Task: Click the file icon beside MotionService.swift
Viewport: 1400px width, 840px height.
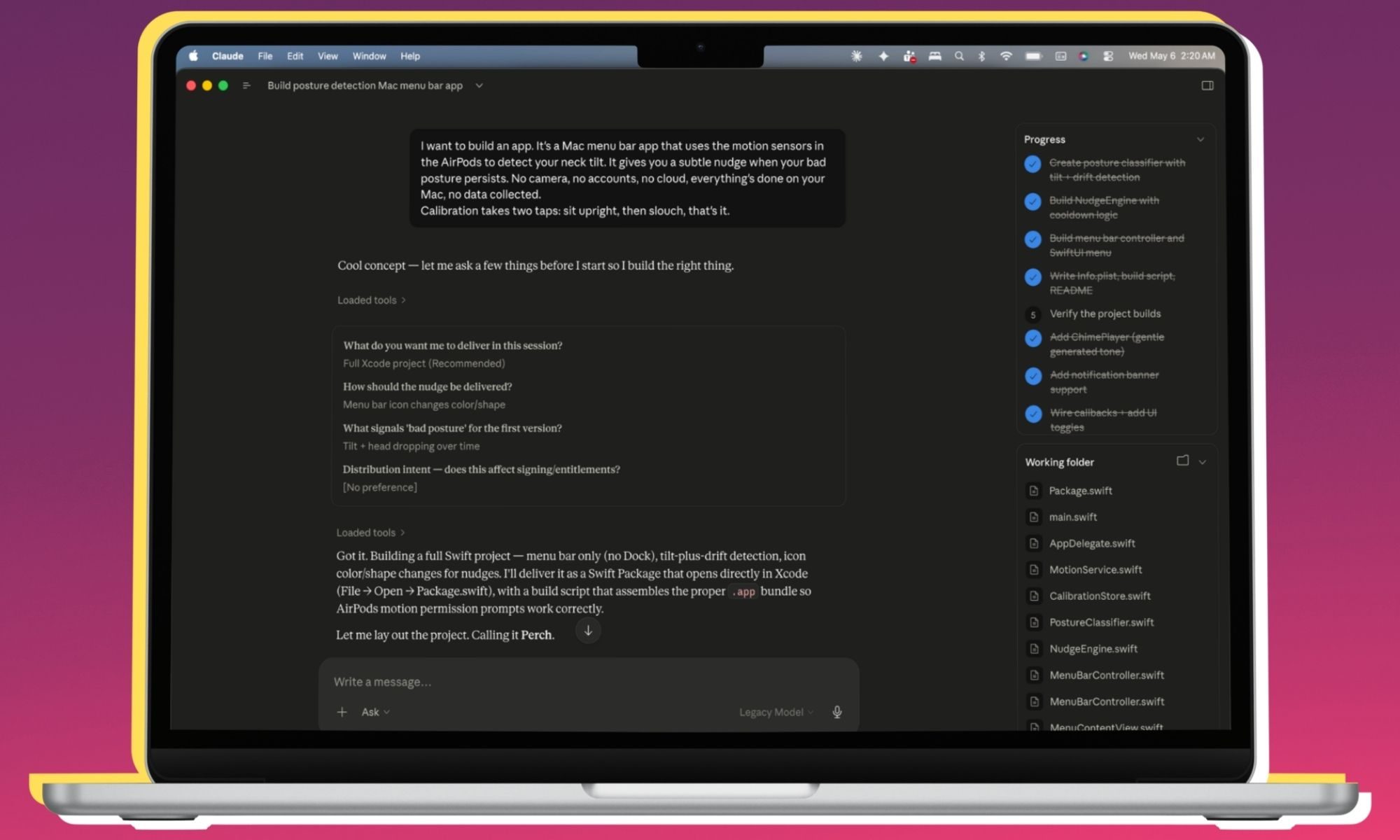Action: pyautogui.click(x=1034, y=570)
